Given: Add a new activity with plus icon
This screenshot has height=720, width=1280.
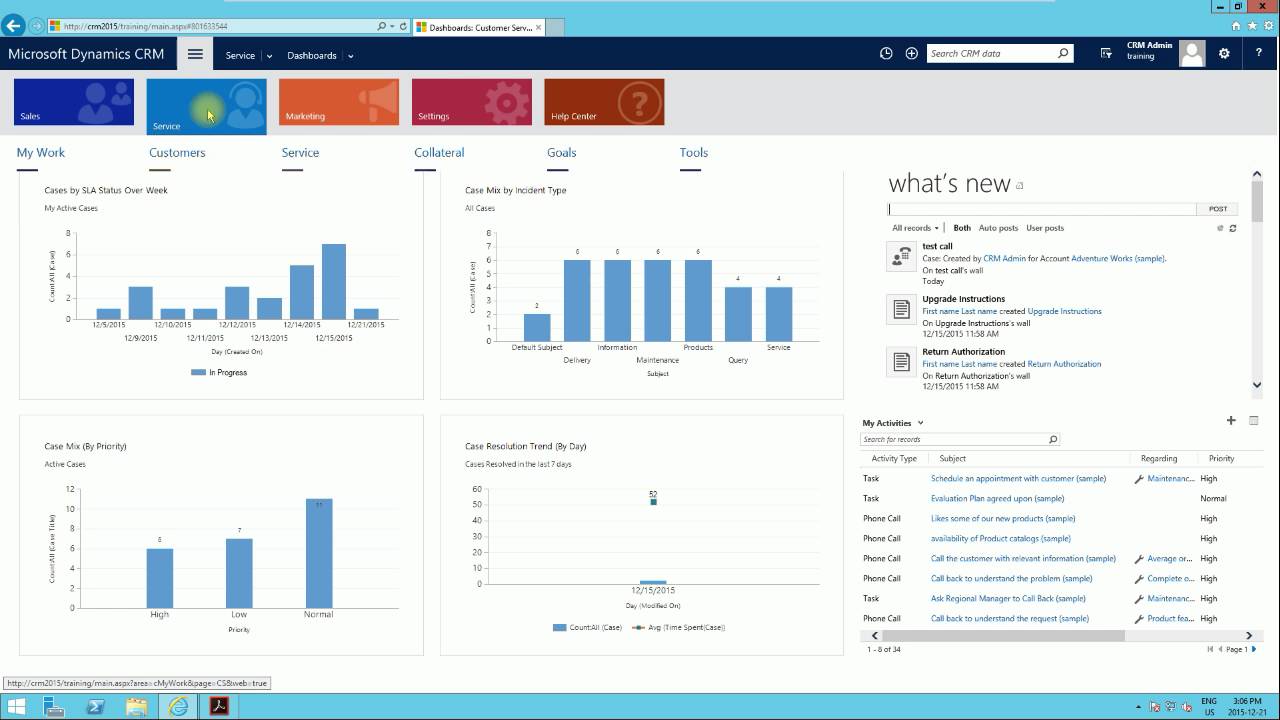Looking at the screenshot, I should (1231, 421).
